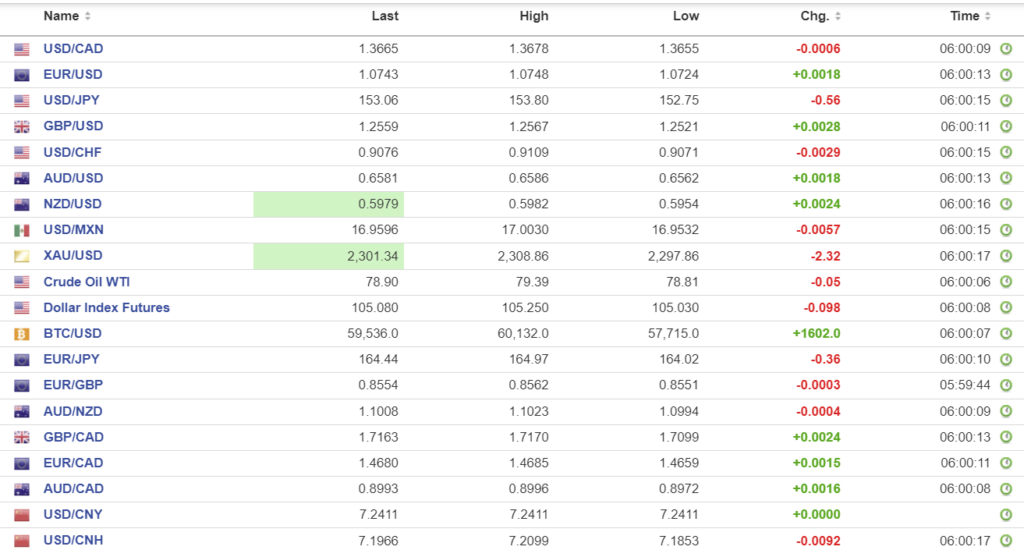Sort by Chg. column using sort arrows
The height and width of the screenshot is (550, 1024).
(x=837, y=17)
